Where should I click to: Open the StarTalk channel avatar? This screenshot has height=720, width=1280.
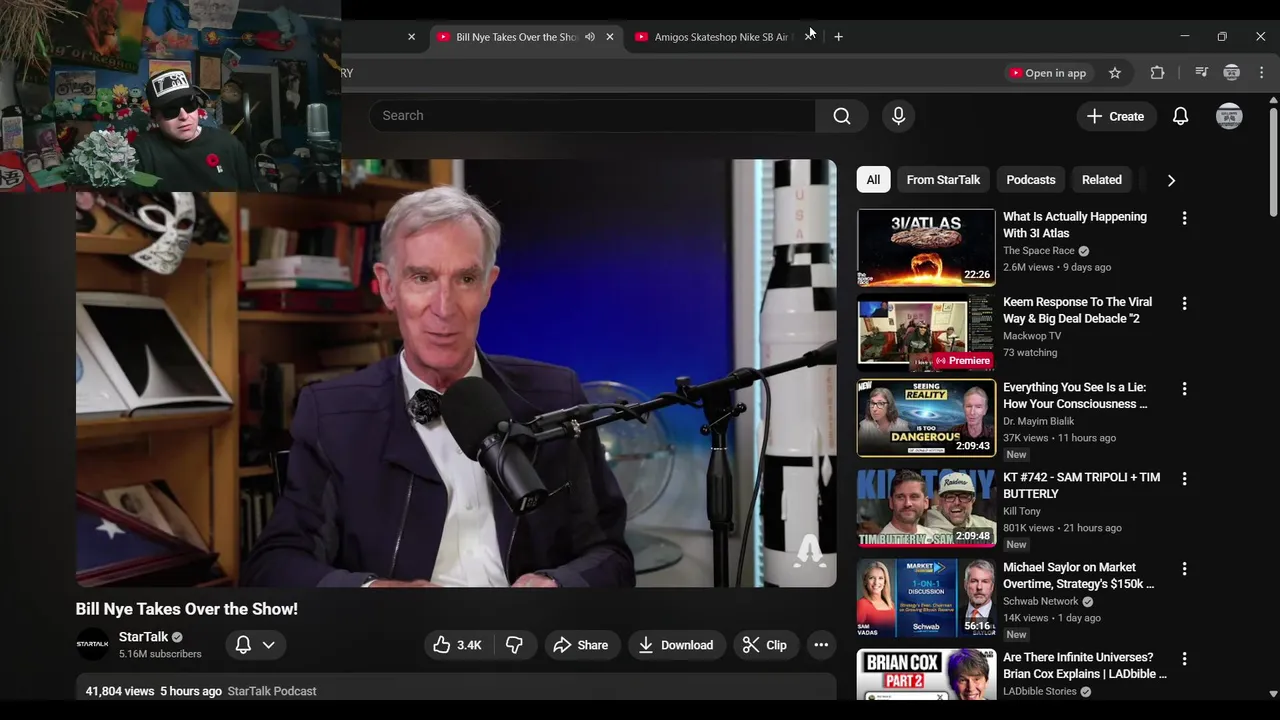point(92,645)
